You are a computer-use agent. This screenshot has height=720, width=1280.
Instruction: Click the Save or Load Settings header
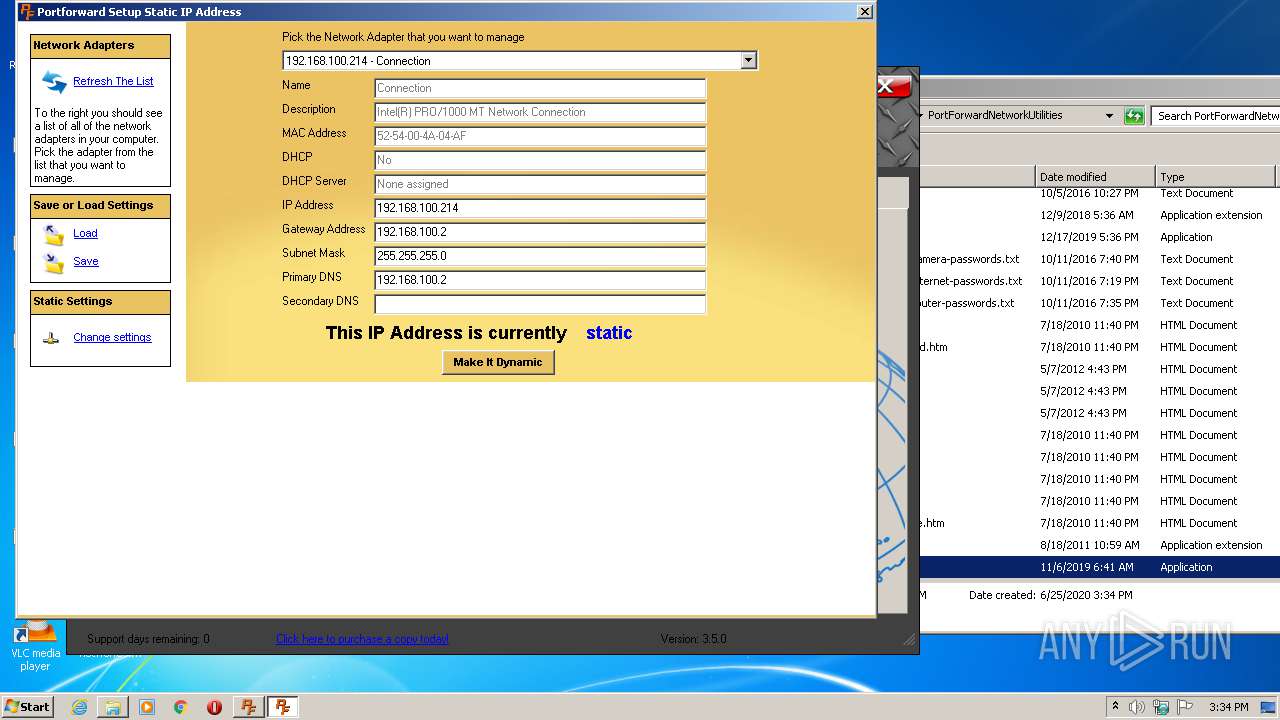100,206
